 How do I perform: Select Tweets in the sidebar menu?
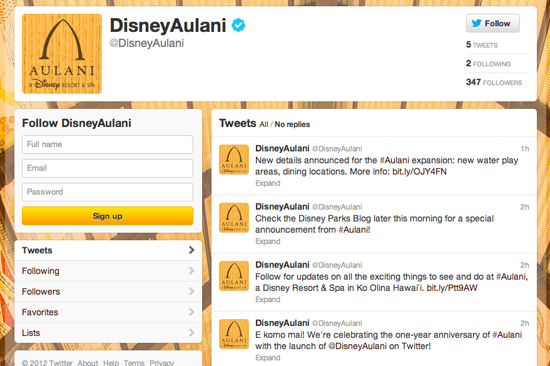[x=108, y=250]
